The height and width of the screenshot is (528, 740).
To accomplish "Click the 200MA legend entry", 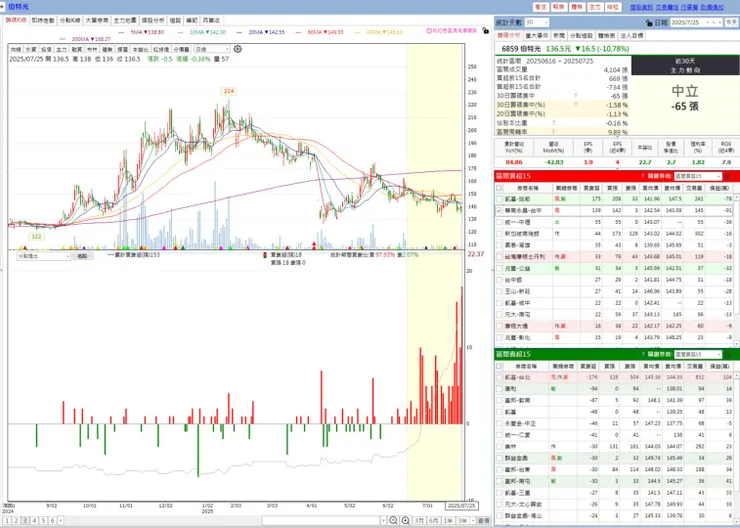I will point(85,39).
